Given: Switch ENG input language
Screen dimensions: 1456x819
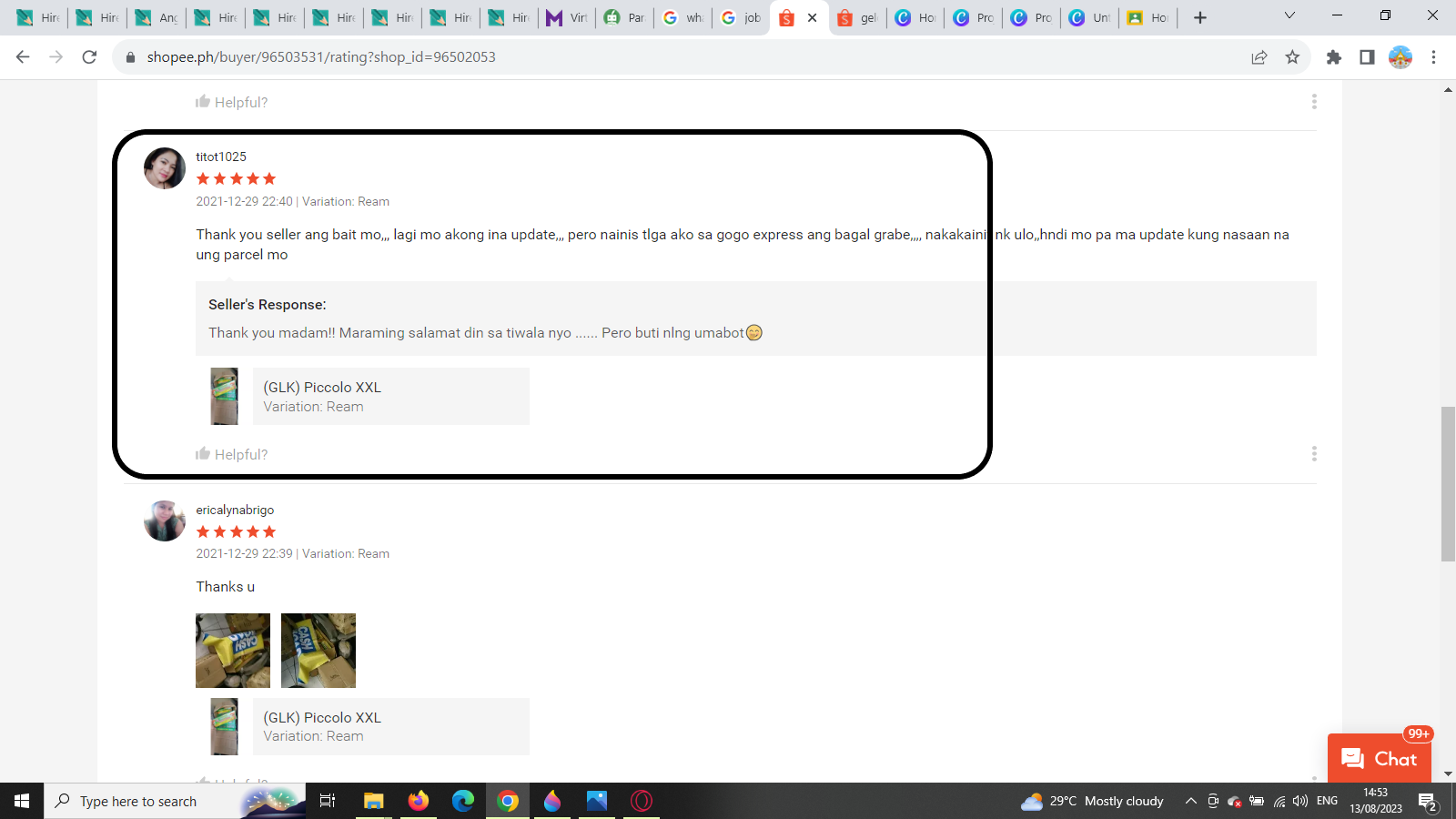Looking at the screenshot, I should point(1328,801).
